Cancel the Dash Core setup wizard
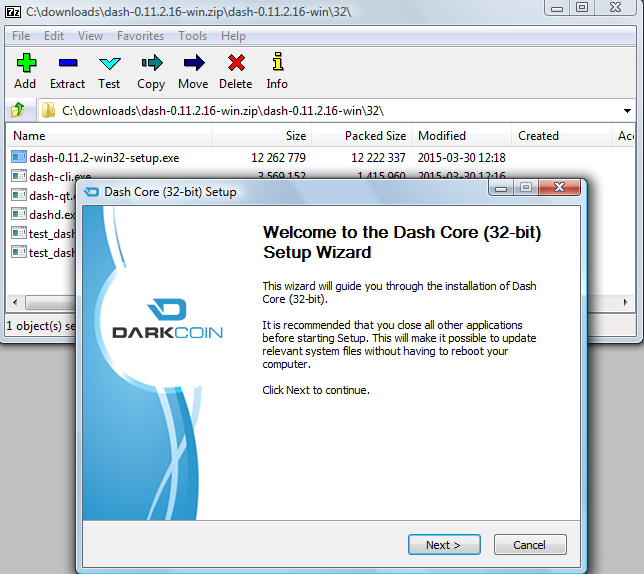 coord(530,544)
